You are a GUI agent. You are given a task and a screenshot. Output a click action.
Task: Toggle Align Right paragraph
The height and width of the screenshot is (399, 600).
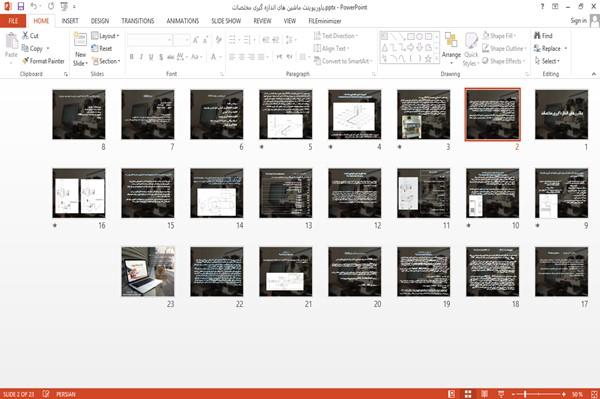(251, 57)
